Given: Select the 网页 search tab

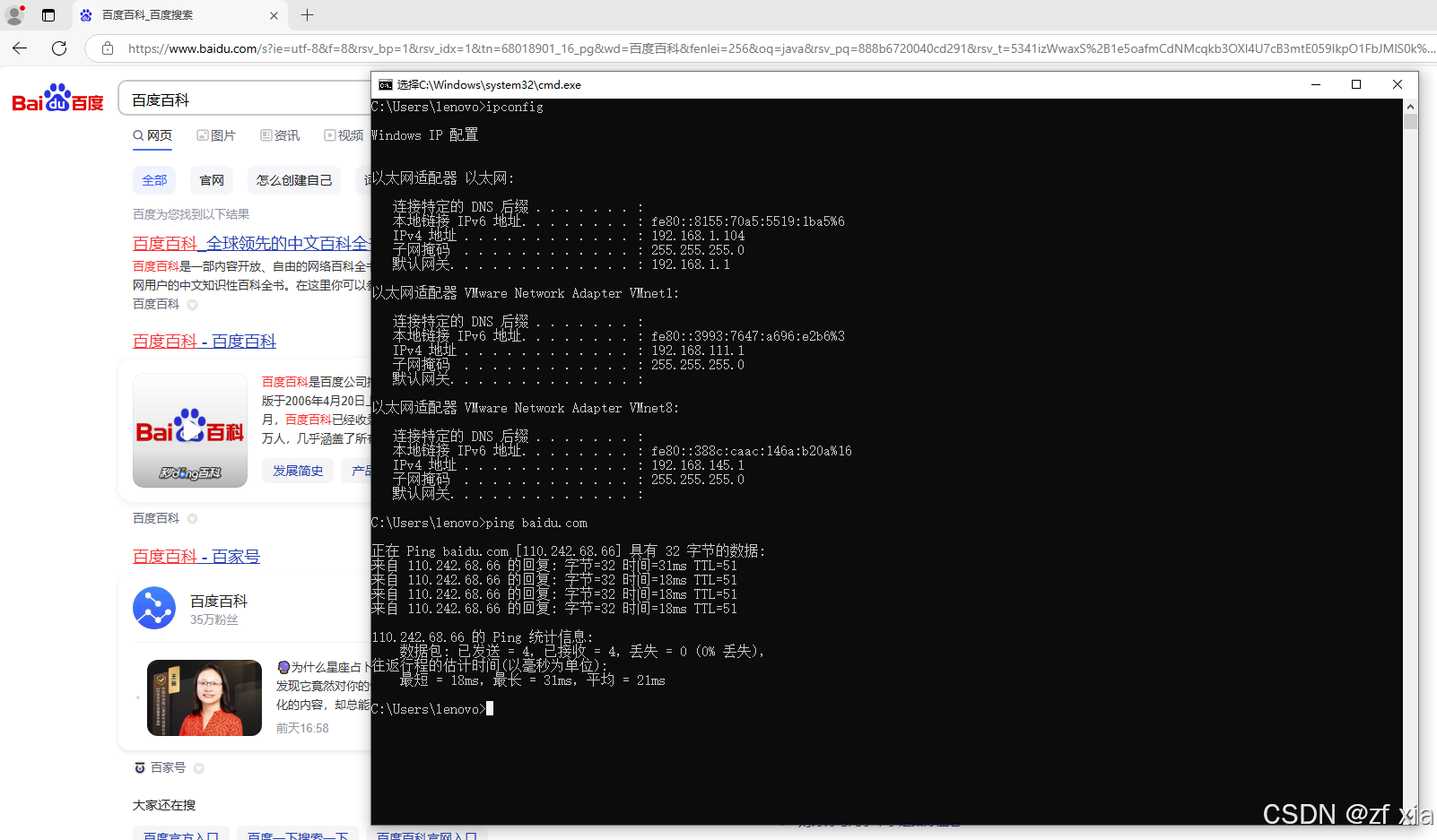Looking at the screenshot, I should (152, 135).
